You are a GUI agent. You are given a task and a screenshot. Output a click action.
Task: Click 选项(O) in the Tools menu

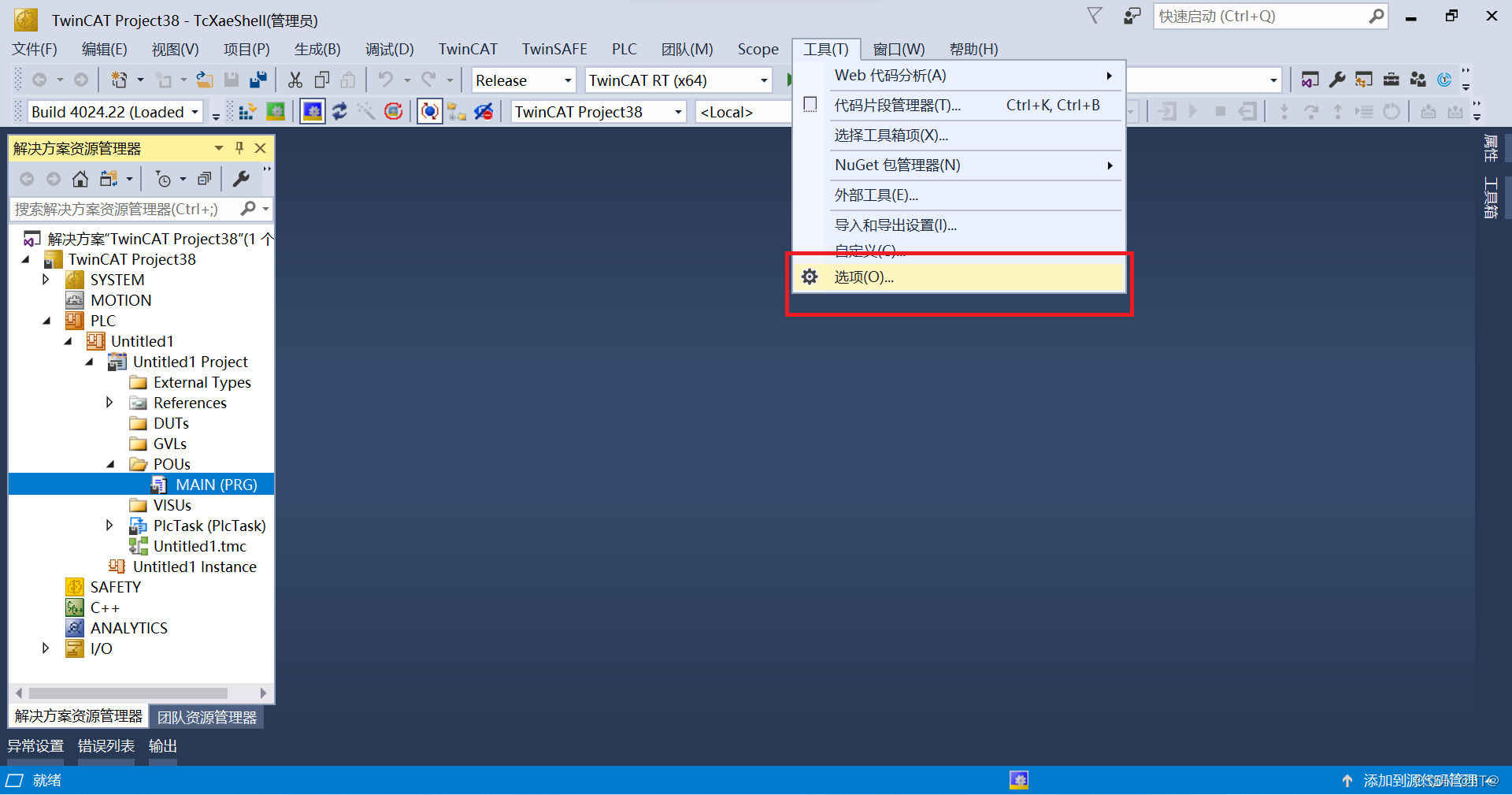pyautogui.click(x=958, y=277)
